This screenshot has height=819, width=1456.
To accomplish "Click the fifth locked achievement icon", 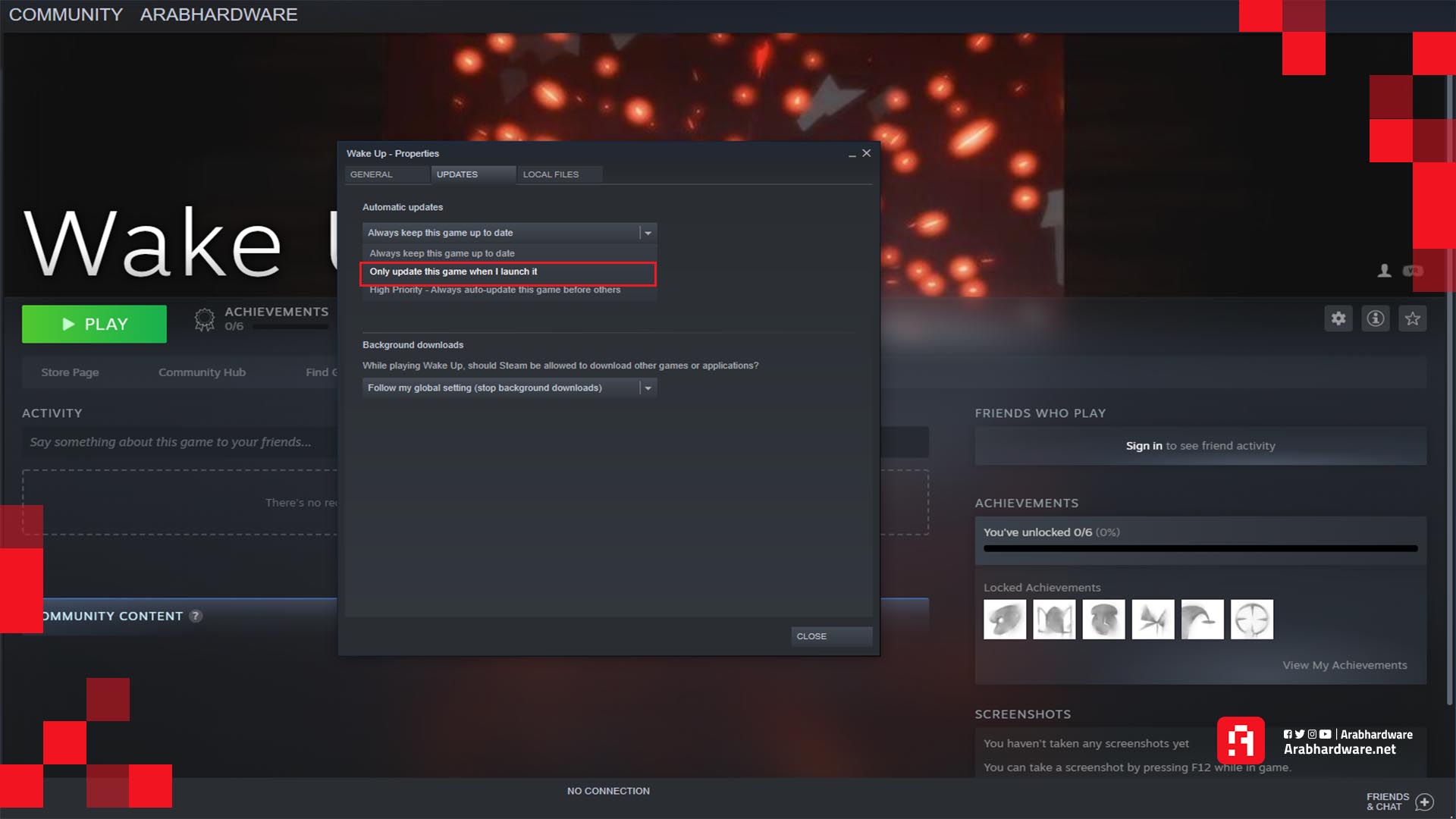I will tap(1202, 620).
